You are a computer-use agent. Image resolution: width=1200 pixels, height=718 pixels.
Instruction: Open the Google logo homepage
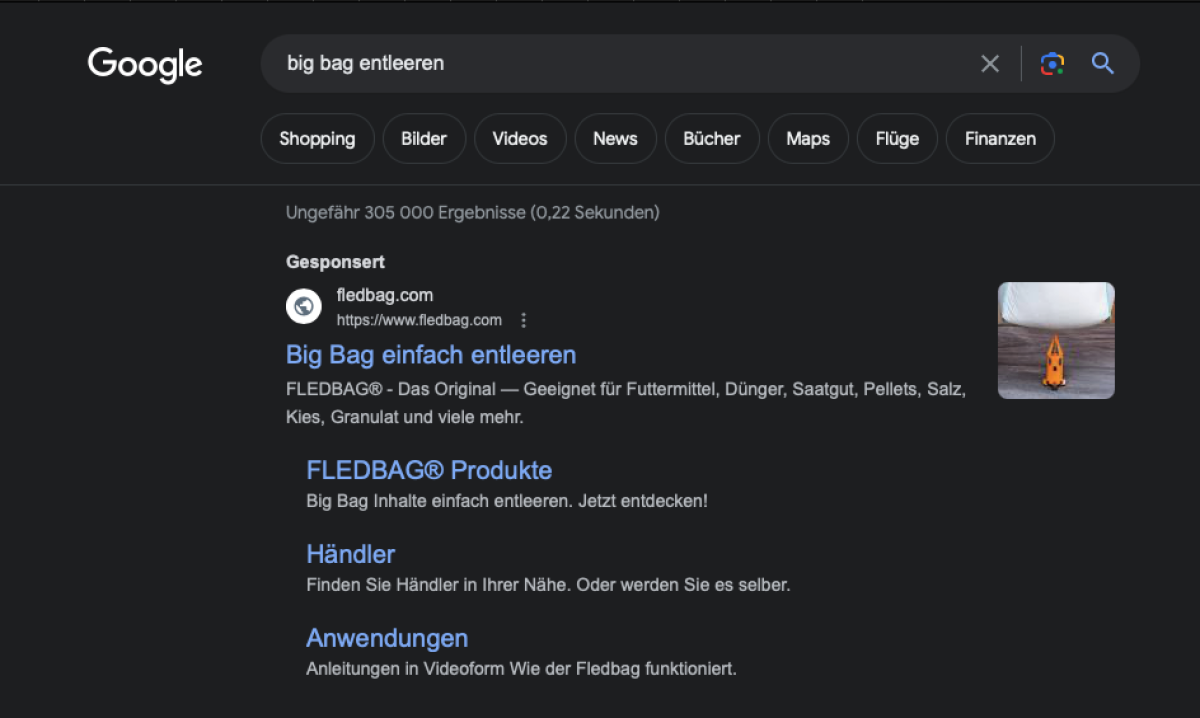[145, 65]
